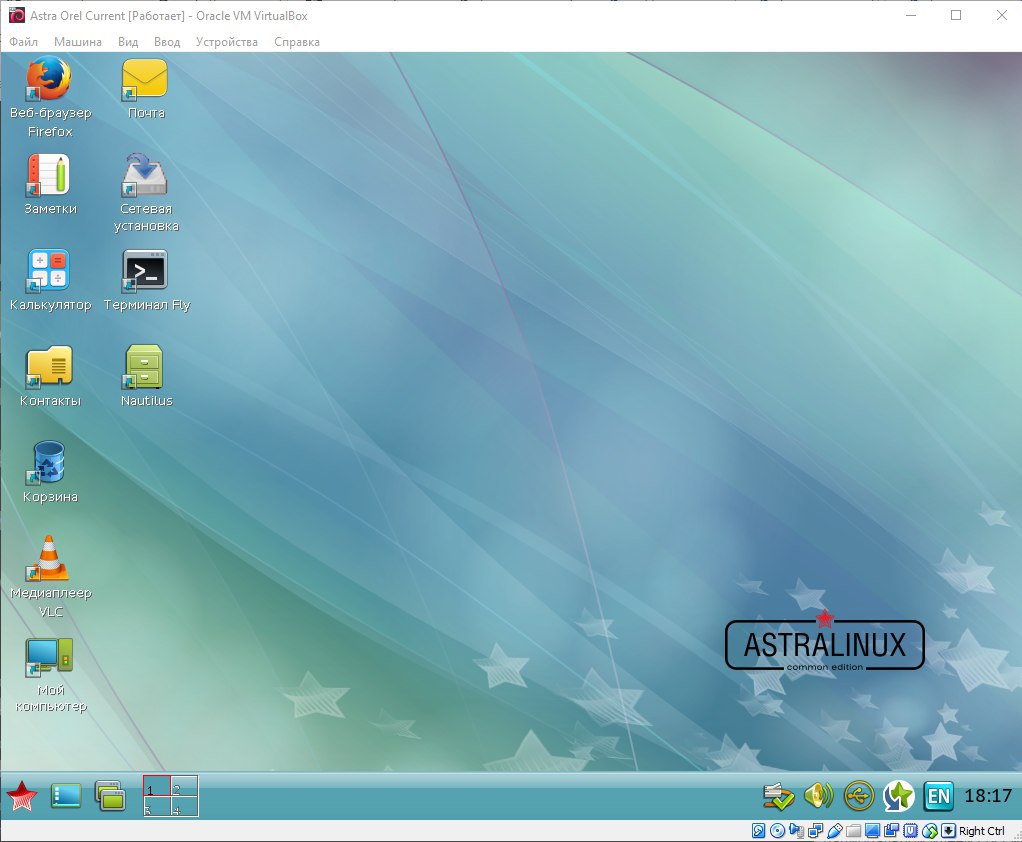Click VirtualBox CPU chip indicator
The width and height of the screenshot is (1022, 842).
pyautogui.click(x=911, y=831)
